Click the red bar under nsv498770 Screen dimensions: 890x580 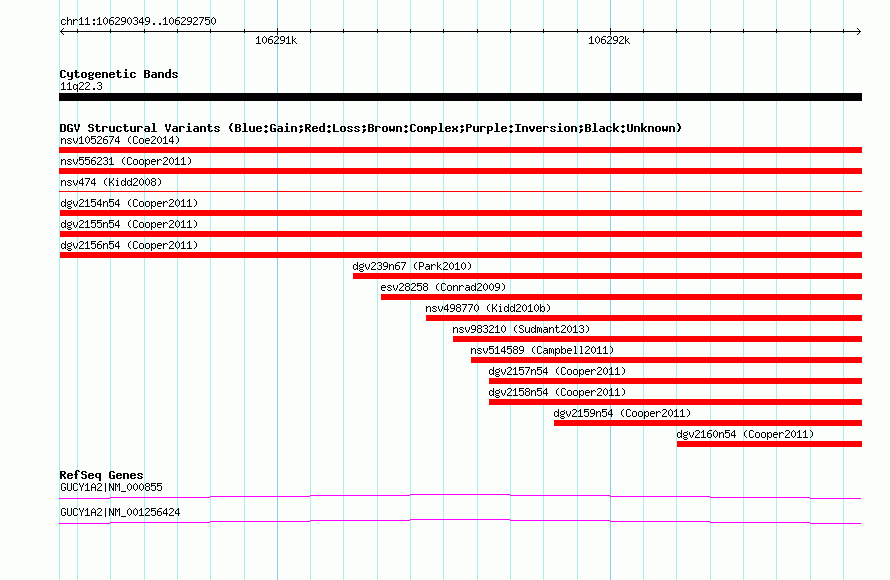[x=644, y=318]
